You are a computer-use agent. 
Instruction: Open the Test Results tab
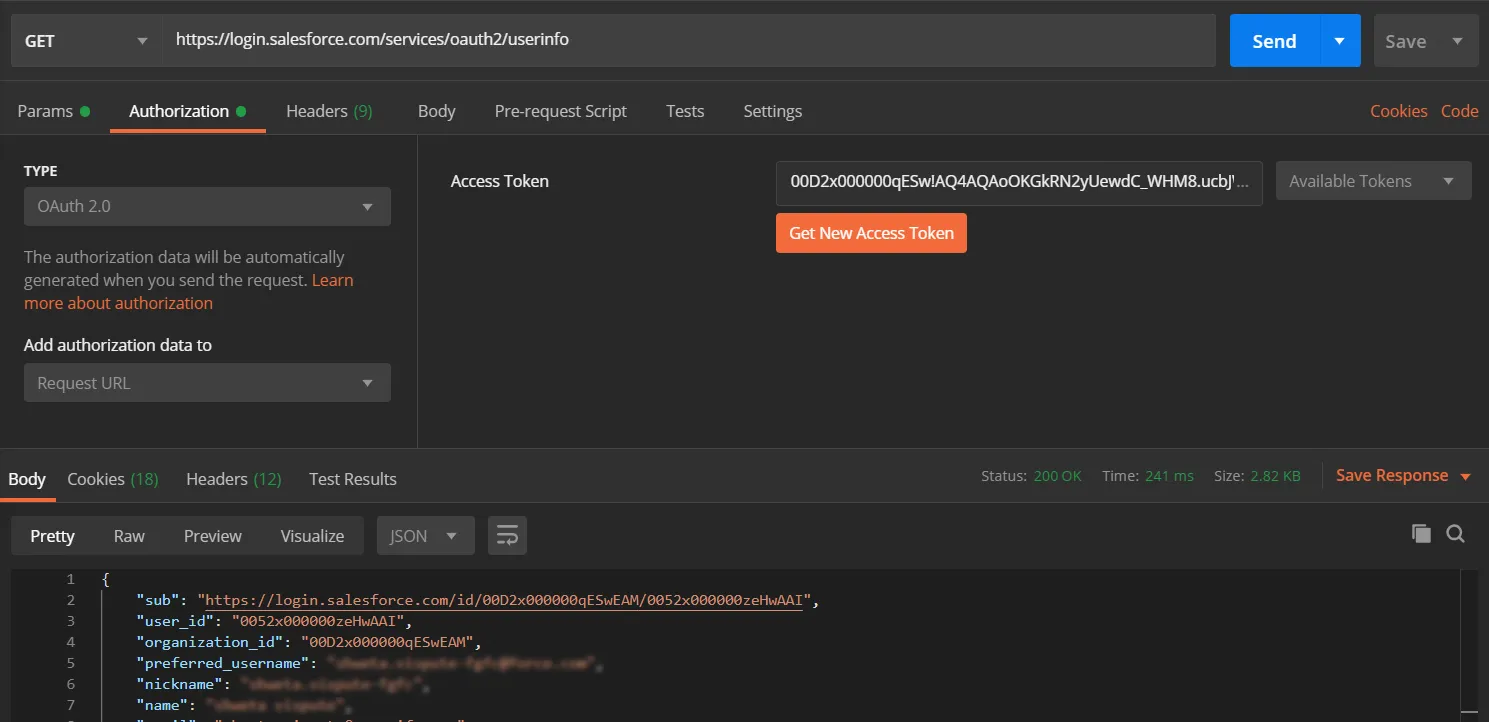pos(352,479)
